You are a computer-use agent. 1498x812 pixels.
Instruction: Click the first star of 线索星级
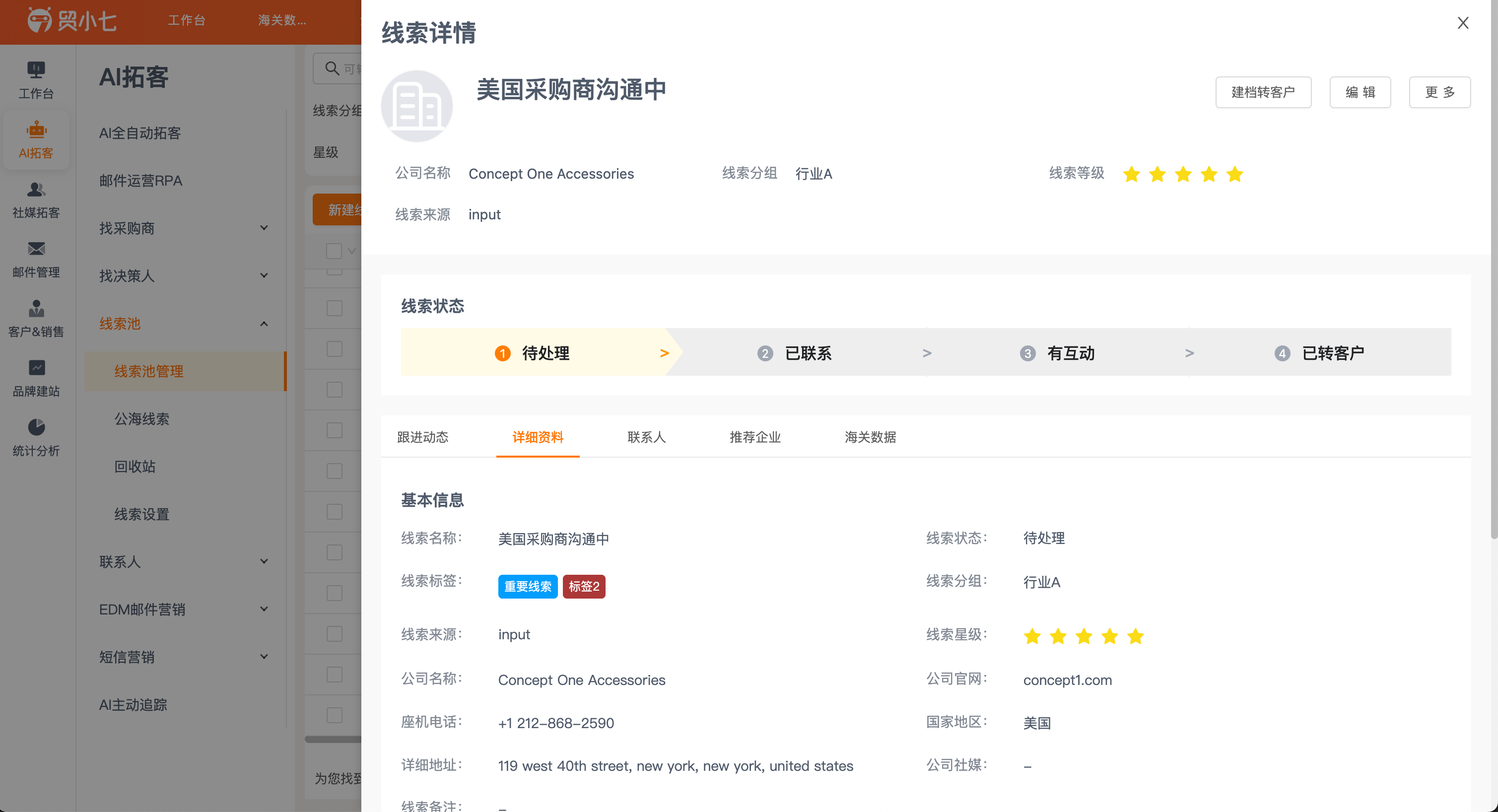1032,636
